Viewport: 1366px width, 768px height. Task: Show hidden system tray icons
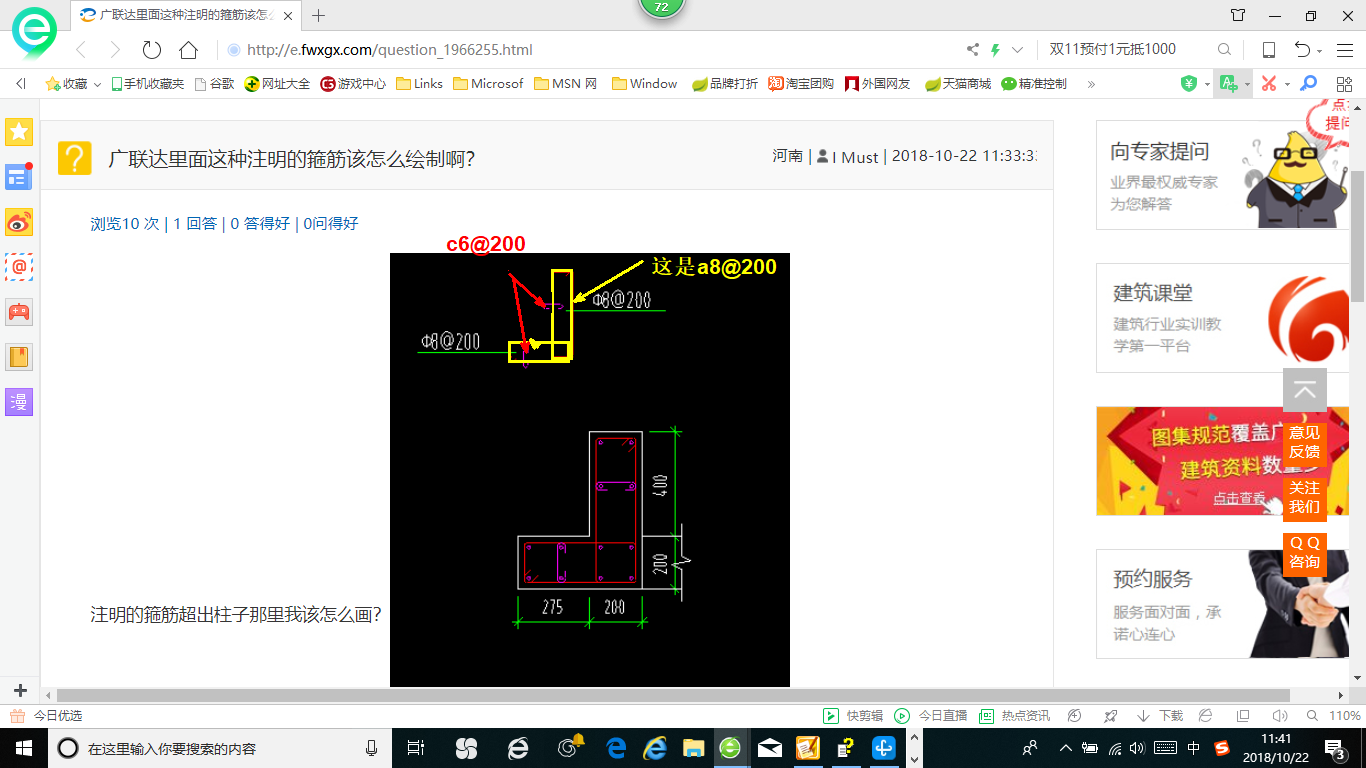(1066, 748)
